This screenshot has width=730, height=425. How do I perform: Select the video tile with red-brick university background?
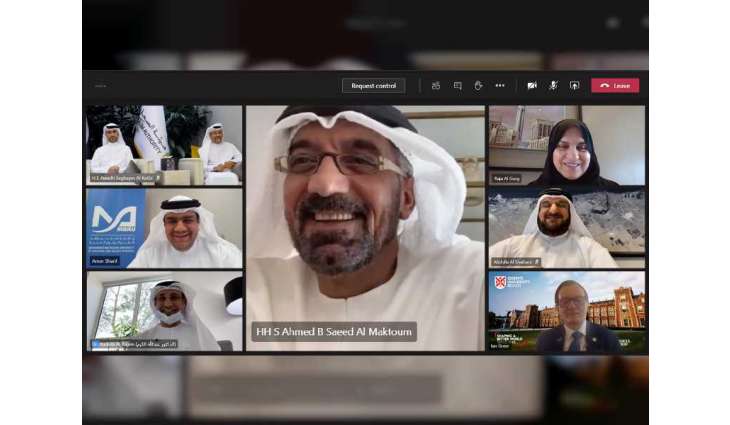pos(567,311)
